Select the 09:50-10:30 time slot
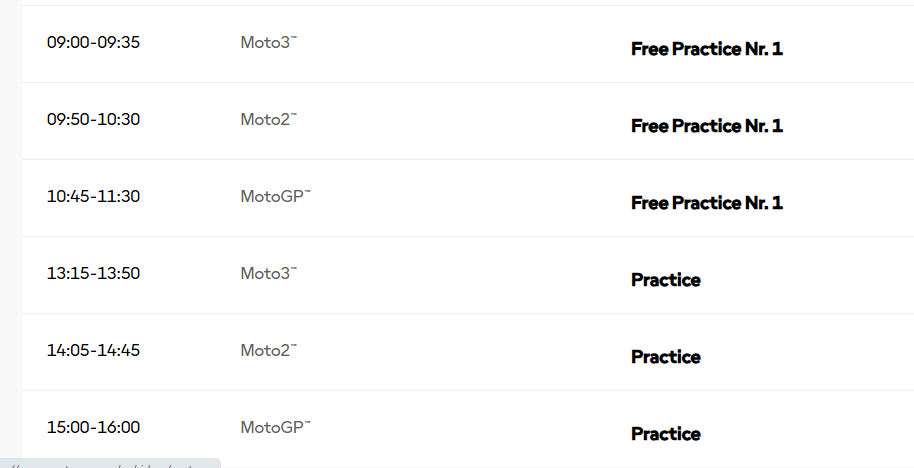The width and height of the screenshot is (914, 468). point(93,119)
